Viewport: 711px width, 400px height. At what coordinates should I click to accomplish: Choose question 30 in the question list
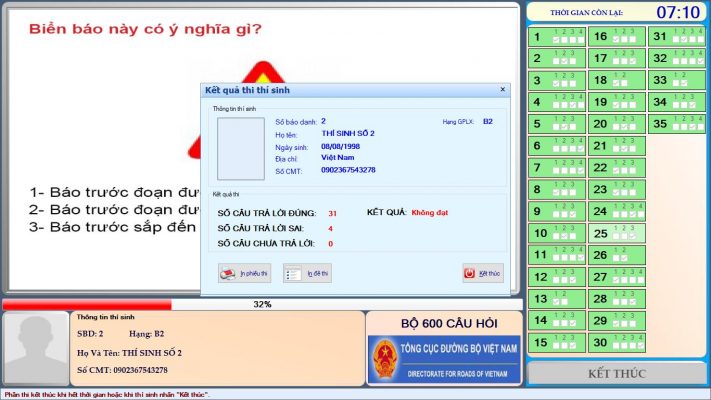coord(616,342)
